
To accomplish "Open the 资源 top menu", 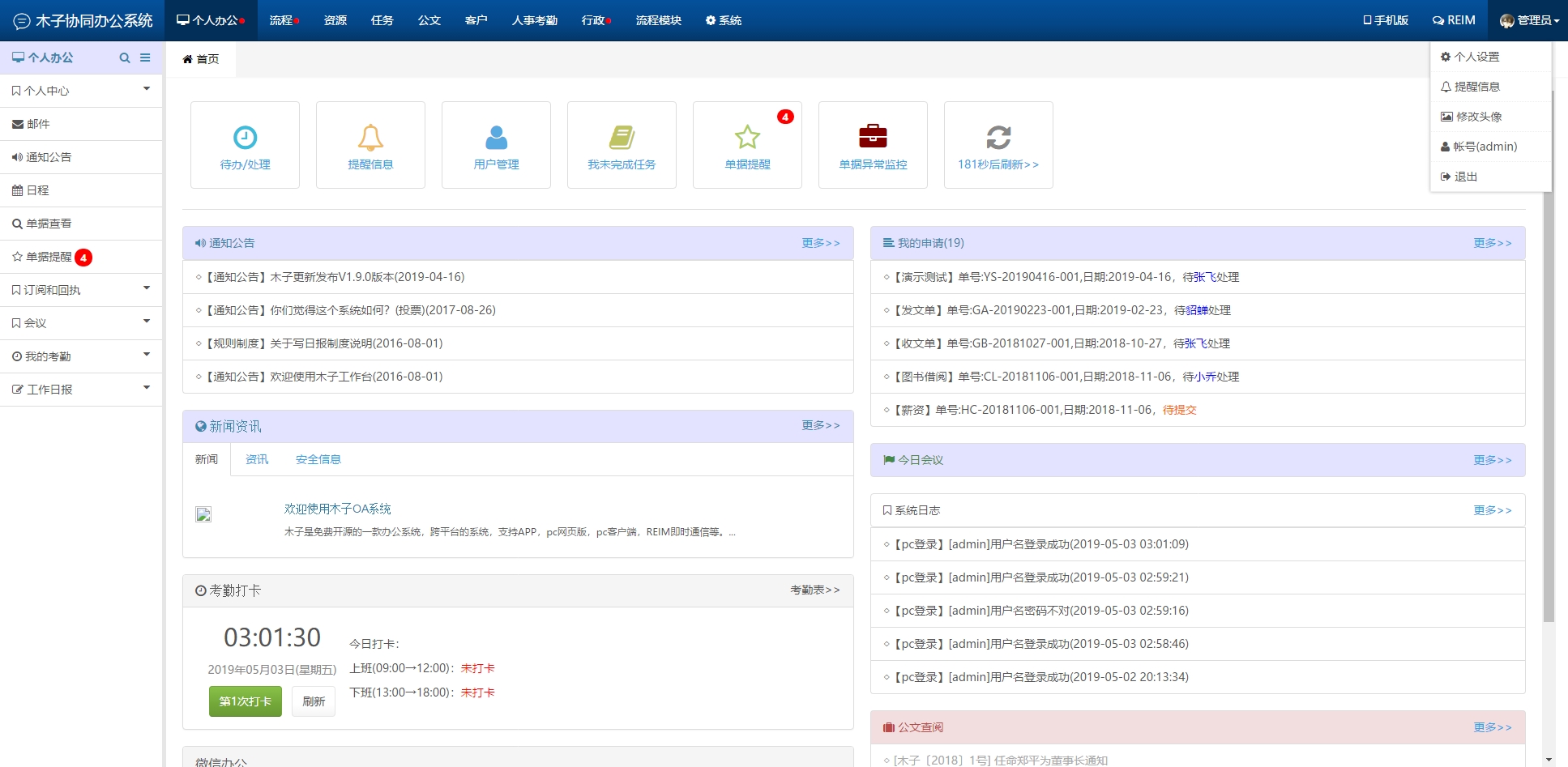I will point(335,20).
